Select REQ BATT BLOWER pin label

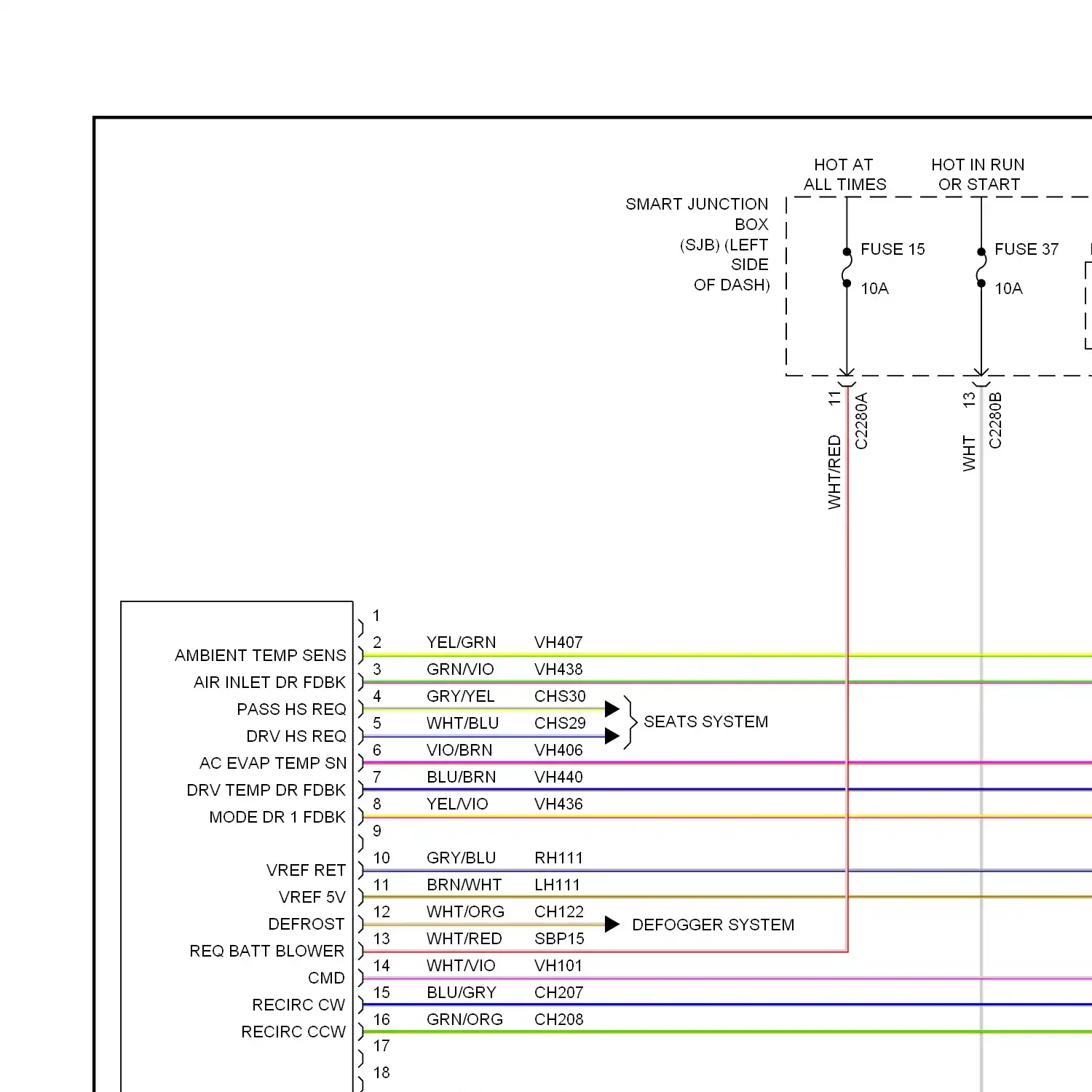coord(267,951)
